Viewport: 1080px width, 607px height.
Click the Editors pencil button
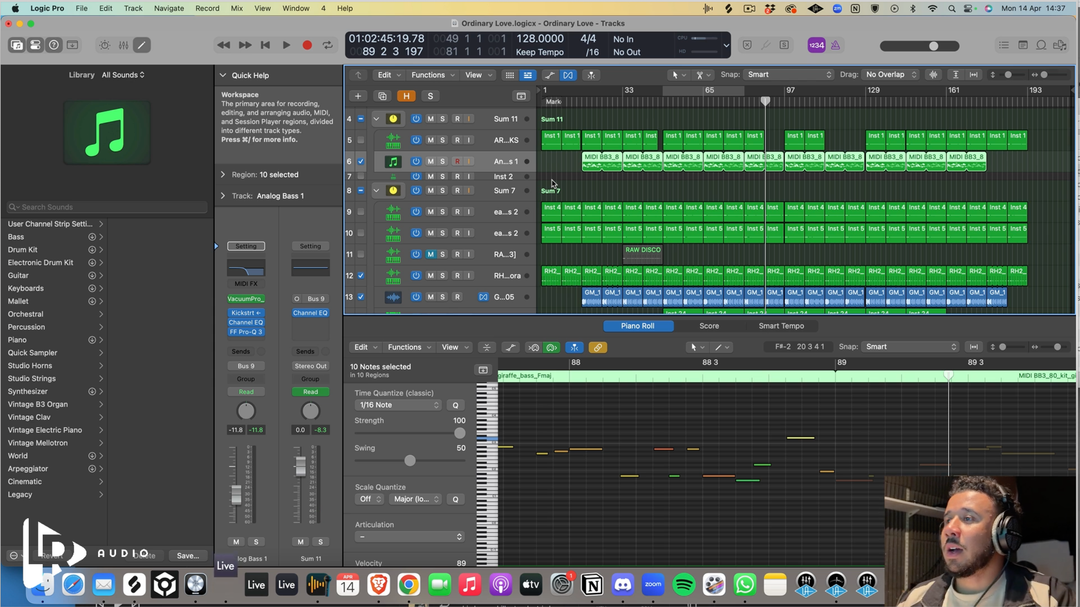(x=142, y=45)
